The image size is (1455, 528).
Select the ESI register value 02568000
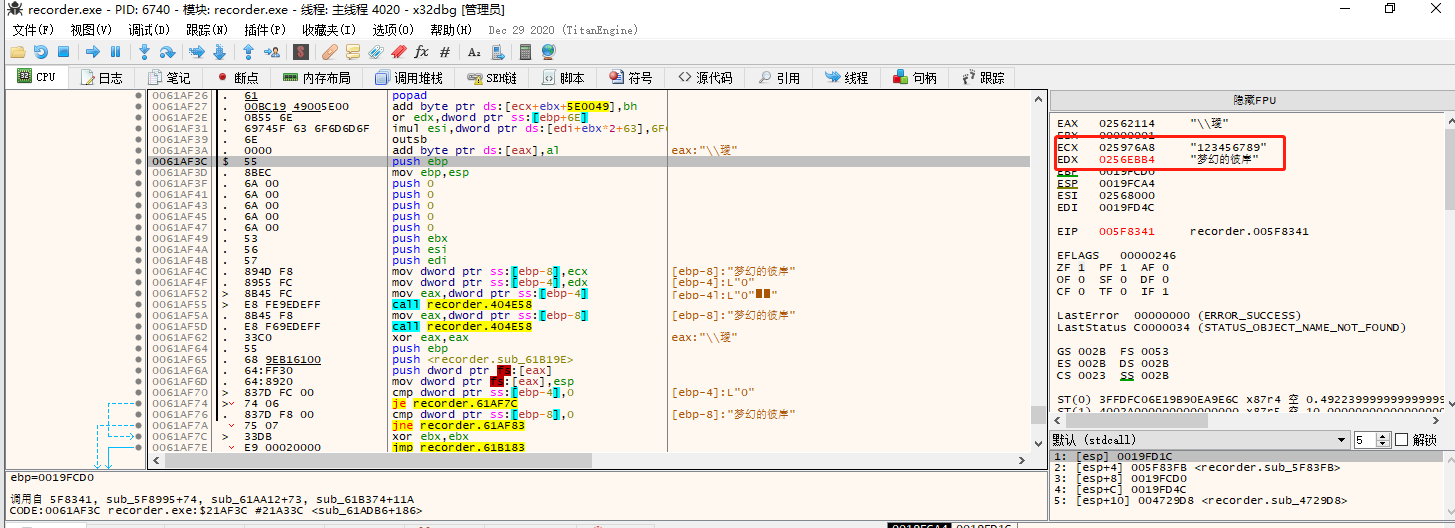pyautogui.click(x=1127, y=195)
